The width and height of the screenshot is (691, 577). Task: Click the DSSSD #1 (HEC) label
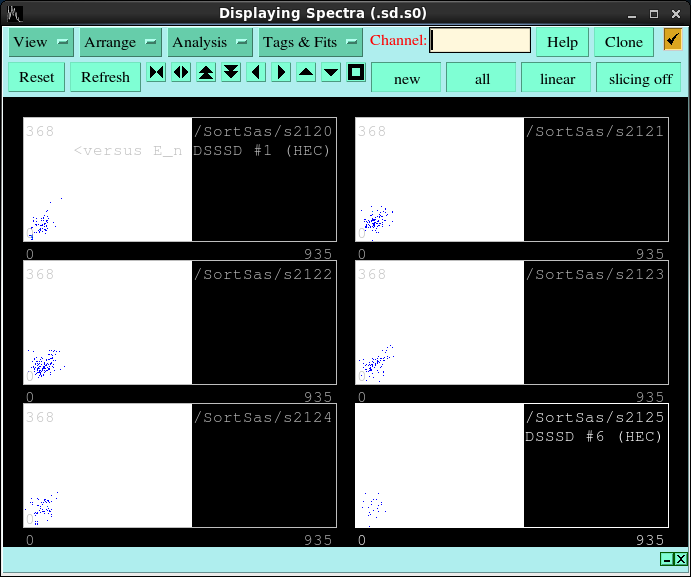point(261,151)
